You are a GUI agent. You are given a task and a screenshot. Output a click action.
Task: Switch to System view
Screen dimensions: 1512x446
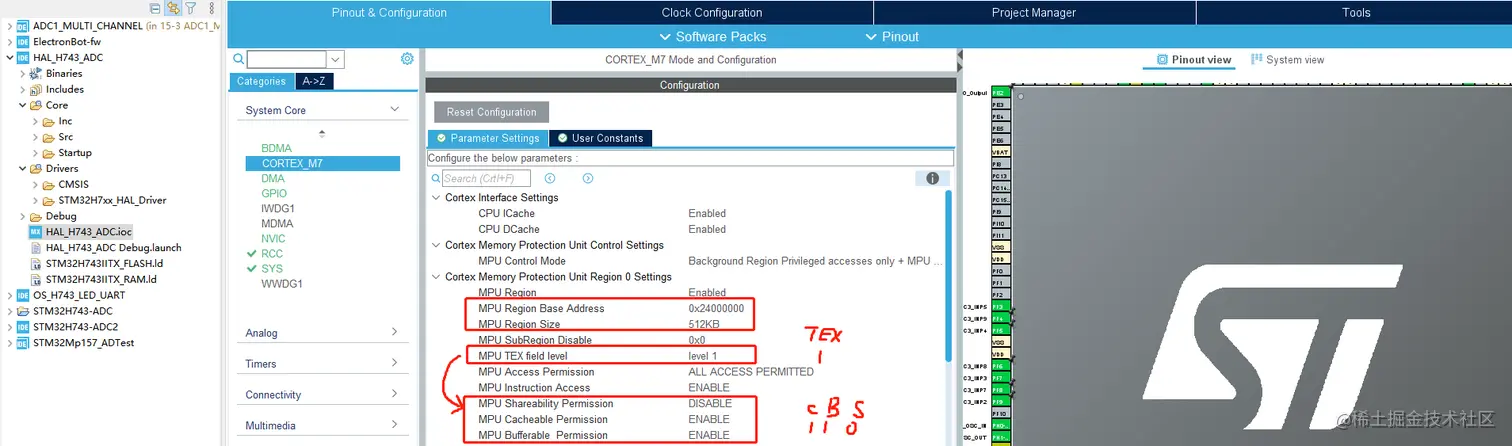[x=1287, y=60]
